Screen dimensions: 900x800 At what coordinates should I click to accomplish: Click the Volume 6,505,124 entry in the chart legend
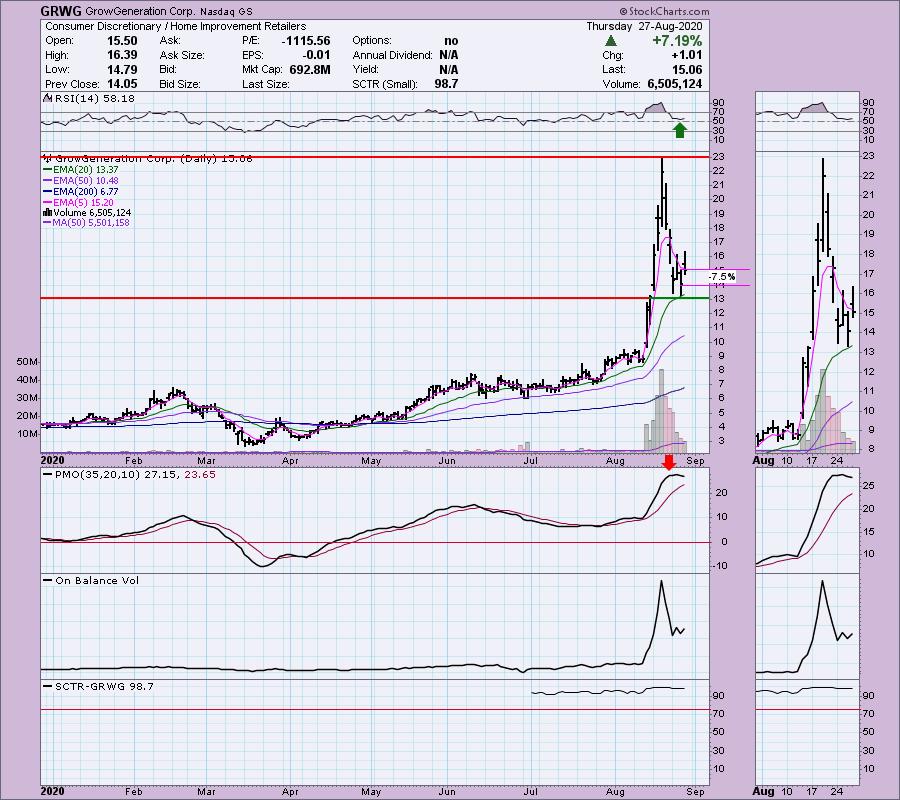pos(87,213)
